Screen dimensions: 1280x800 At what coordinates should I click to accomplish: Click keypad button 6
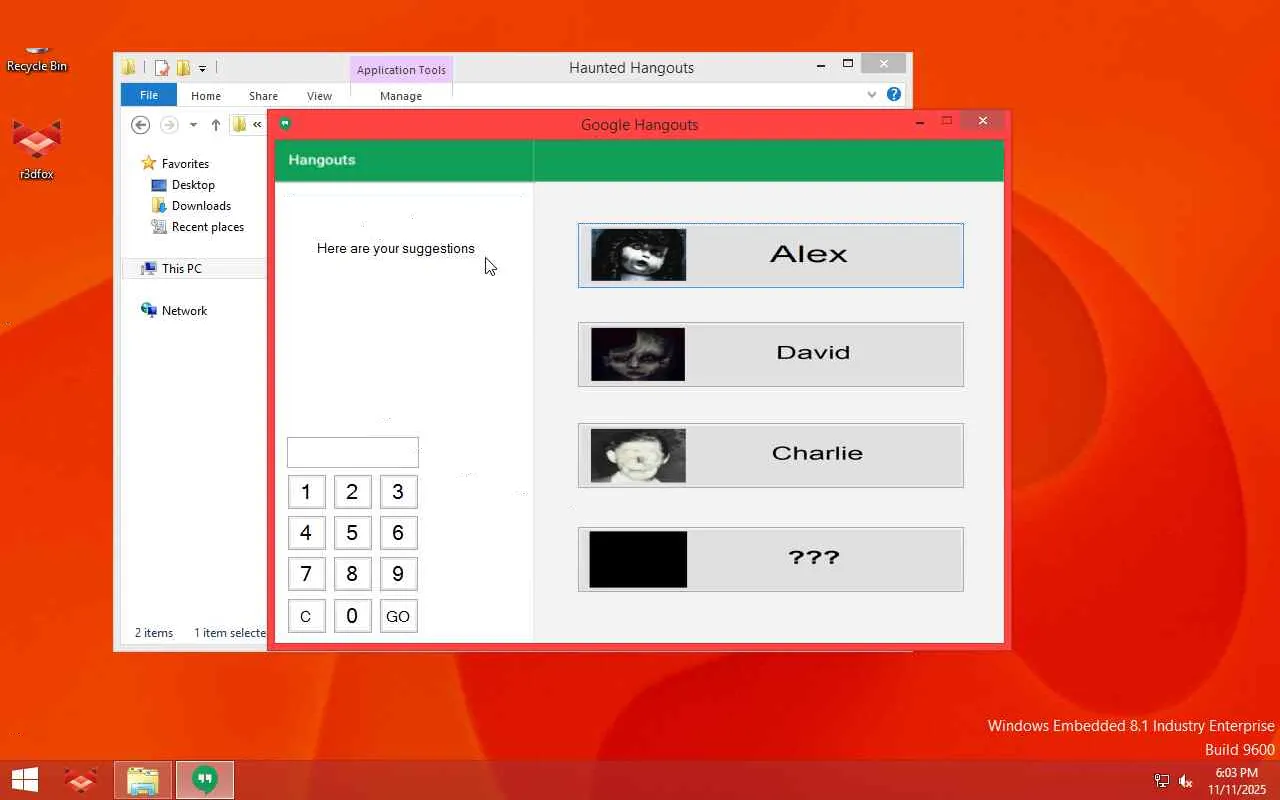398,533
